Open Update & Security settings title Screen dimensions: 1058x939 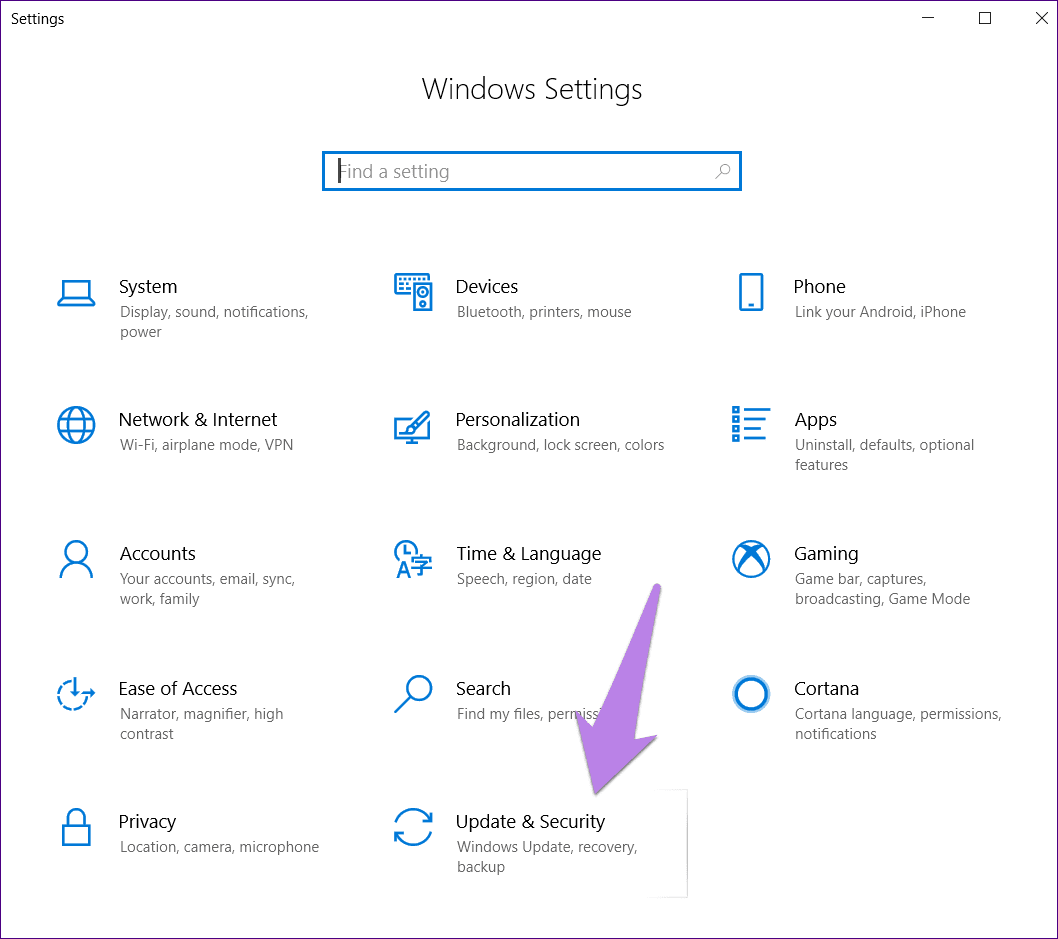pyautogui.click(x=530, y=821)
